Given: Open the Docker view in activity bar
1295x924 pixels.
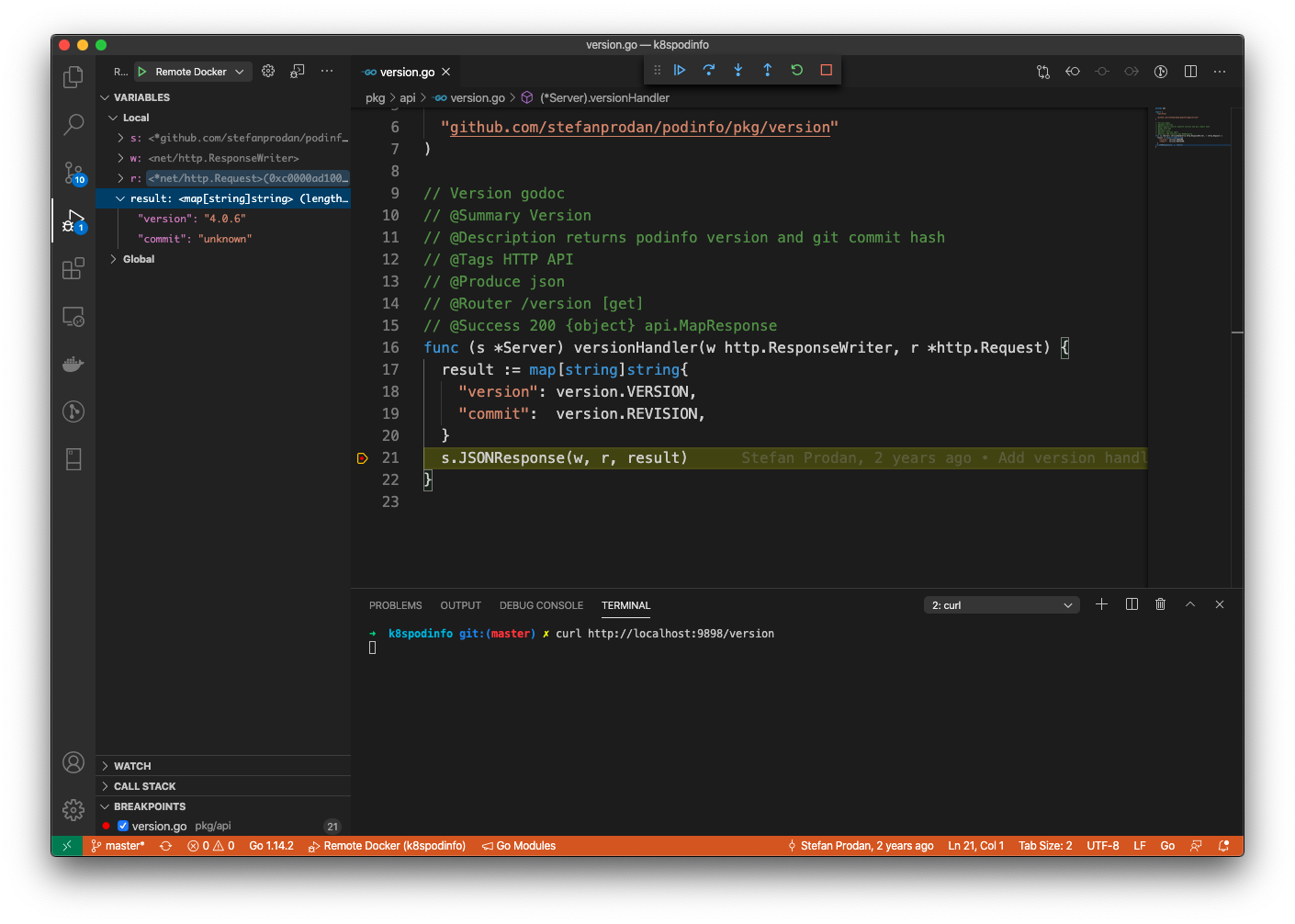Looking at the screenshot, I should coord(73,364).
